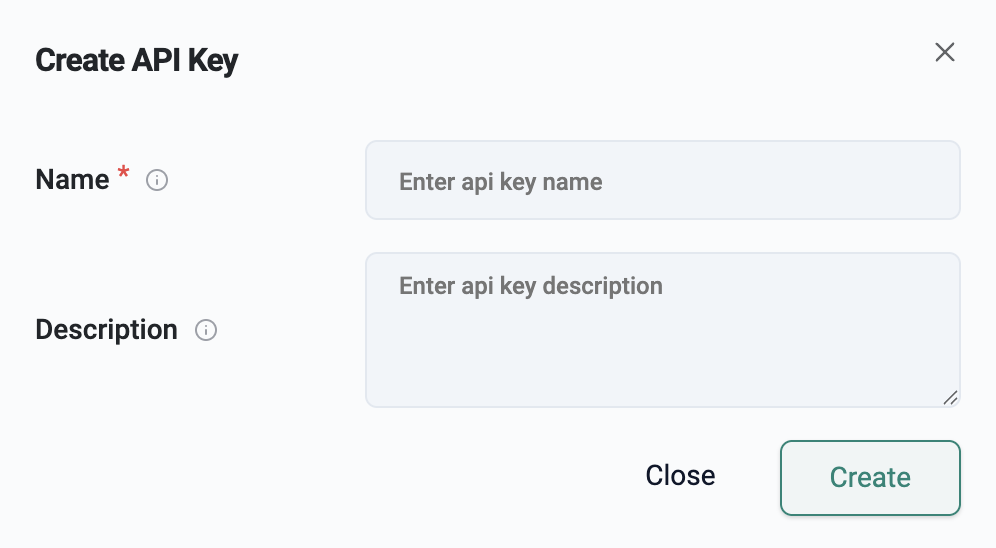Click the "Enter api key description" placeholder text
996x548 pixels.
(x=531, y=286)
